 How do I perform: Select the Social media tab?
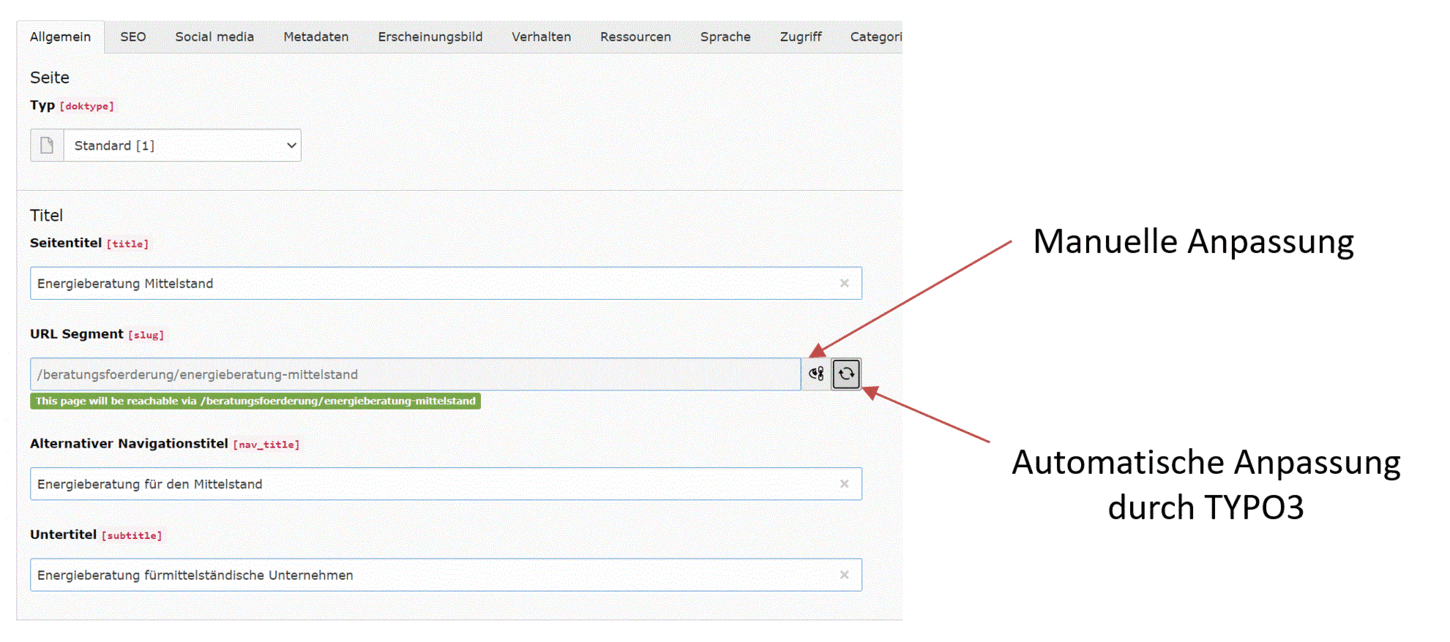214,36
